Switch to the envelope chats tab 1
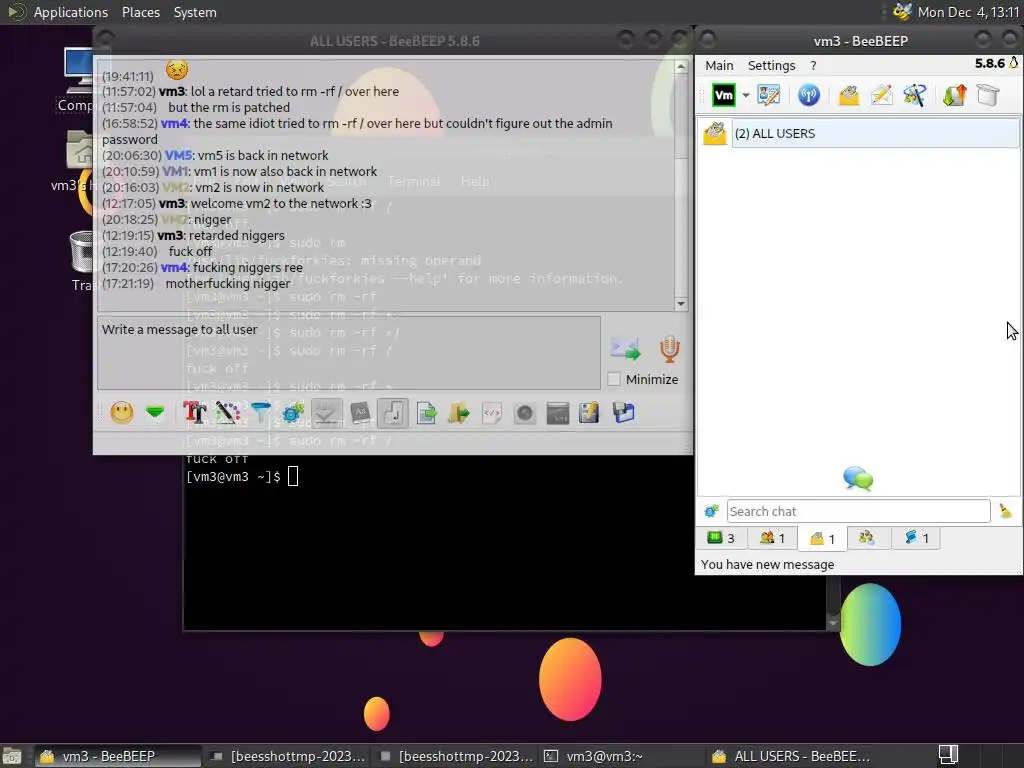Image resolution: width=1024 pixels, height=768 pixels. (822, 539)
